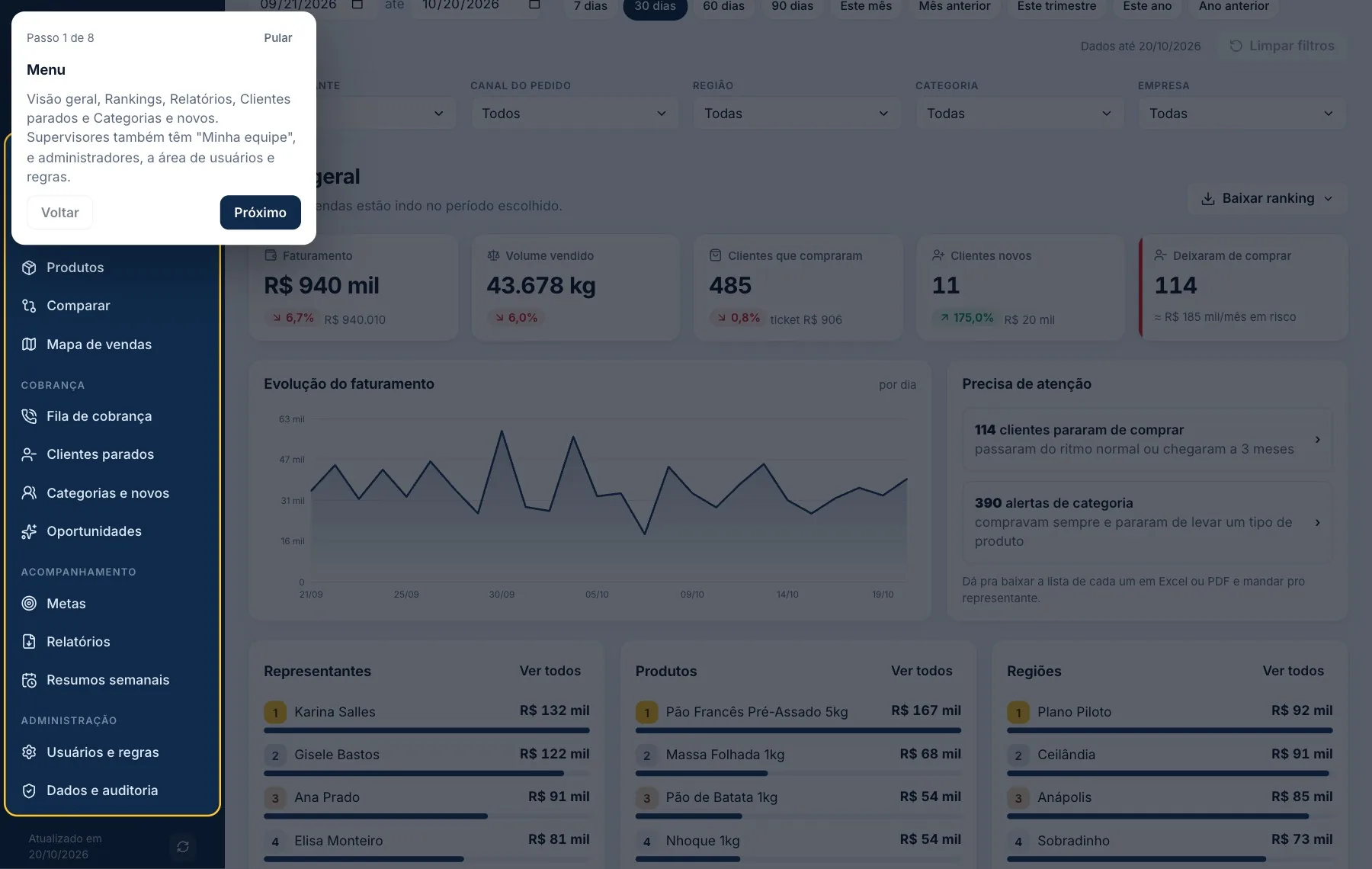Click calendar icon beside the end date
The height and width of the screenshot is (869, 1372).
[534, 5]
